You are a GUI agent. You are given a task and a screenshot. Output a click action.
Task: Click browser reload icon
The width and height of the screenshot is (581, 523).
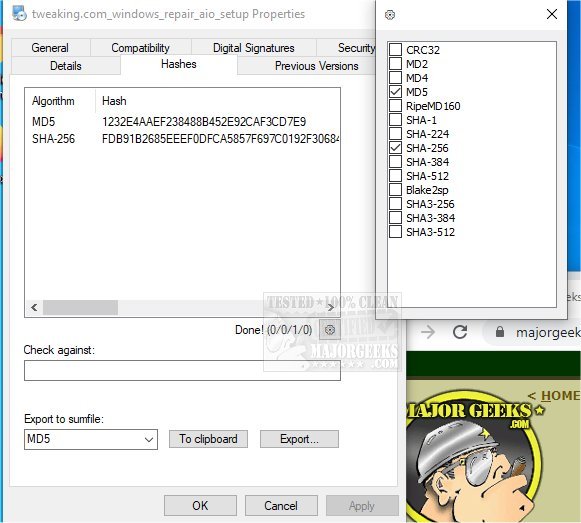[x=460, y=332]
